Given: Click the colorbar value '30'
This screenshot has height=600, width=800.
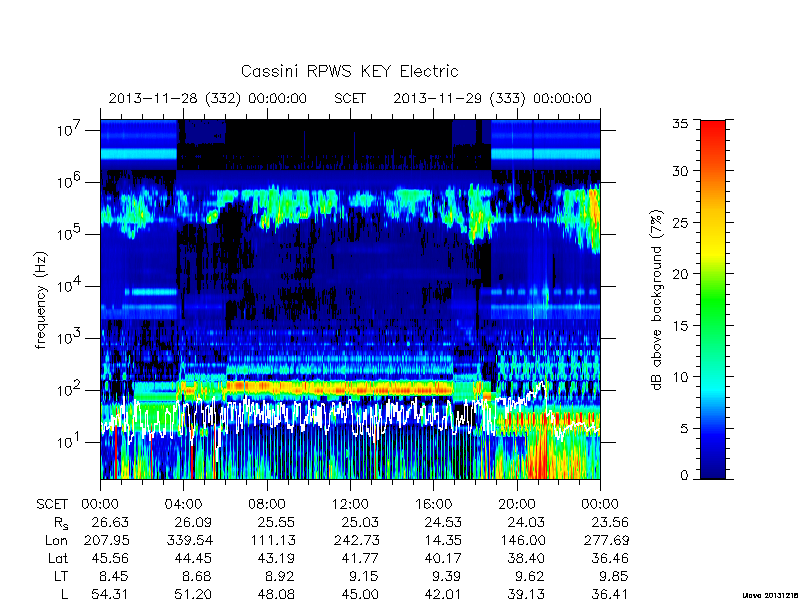Looking at the screenshot, I should [680, 170].
